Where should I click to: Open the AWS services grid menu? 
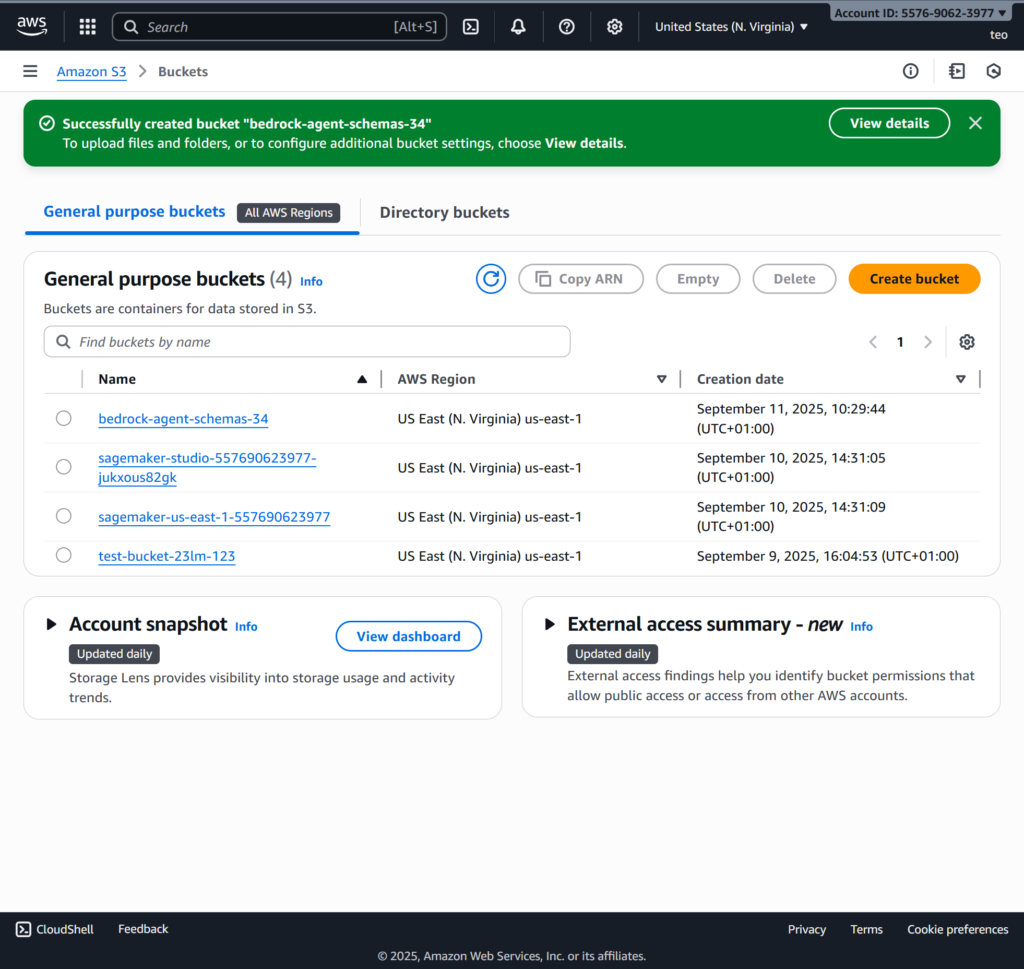point(87,27)
